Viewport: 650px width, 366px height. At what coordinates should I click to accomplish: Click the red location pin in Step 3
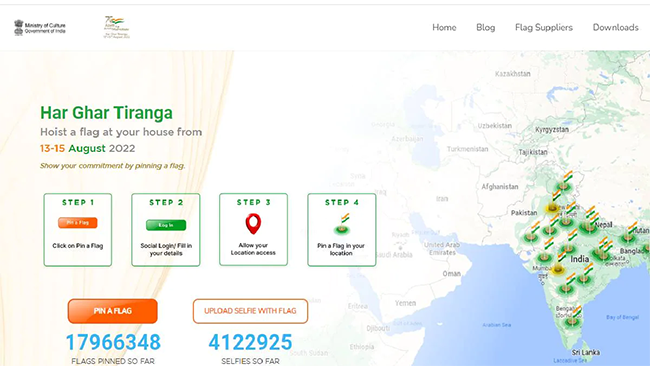pyautogui.click(x=253, y=224)
